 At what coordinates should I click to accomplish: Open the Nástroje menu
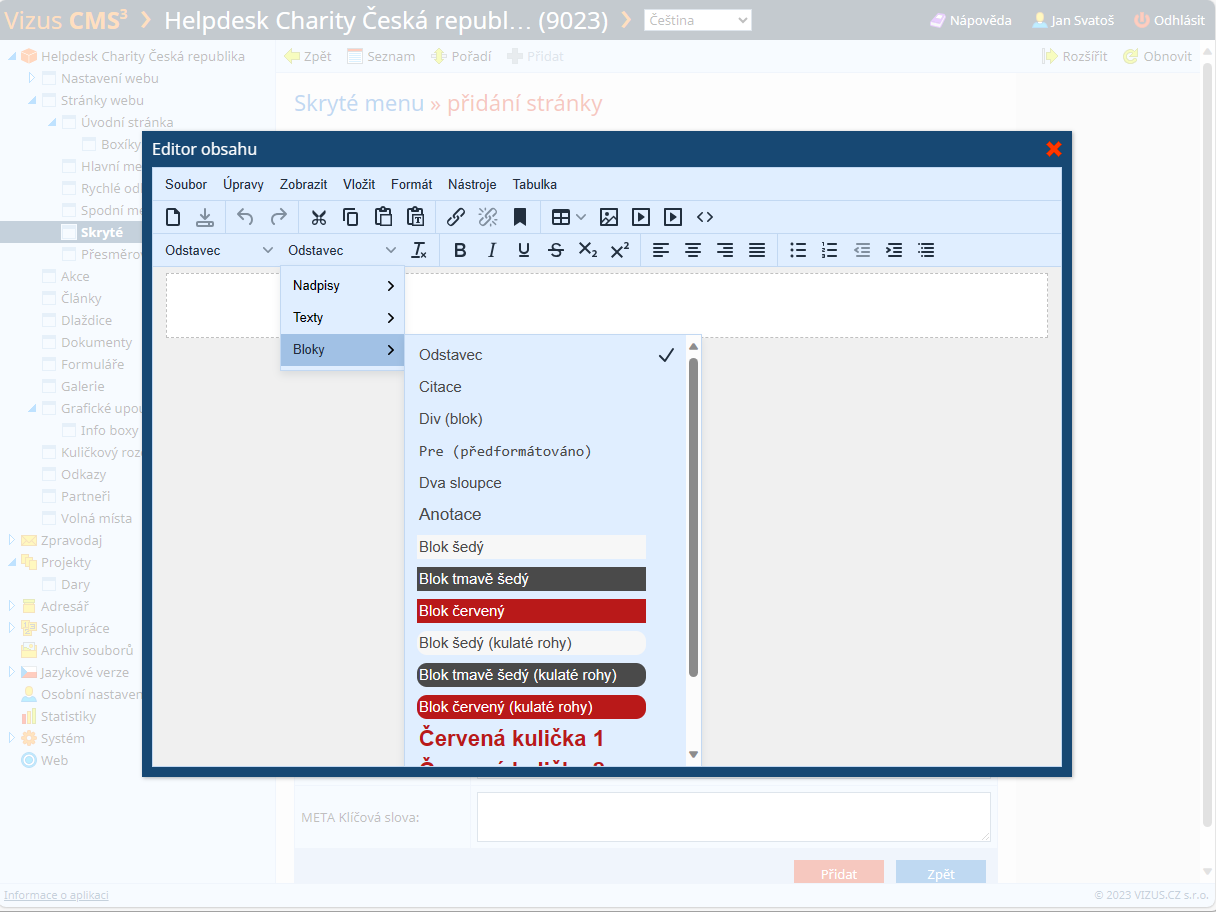pos(472,184)
